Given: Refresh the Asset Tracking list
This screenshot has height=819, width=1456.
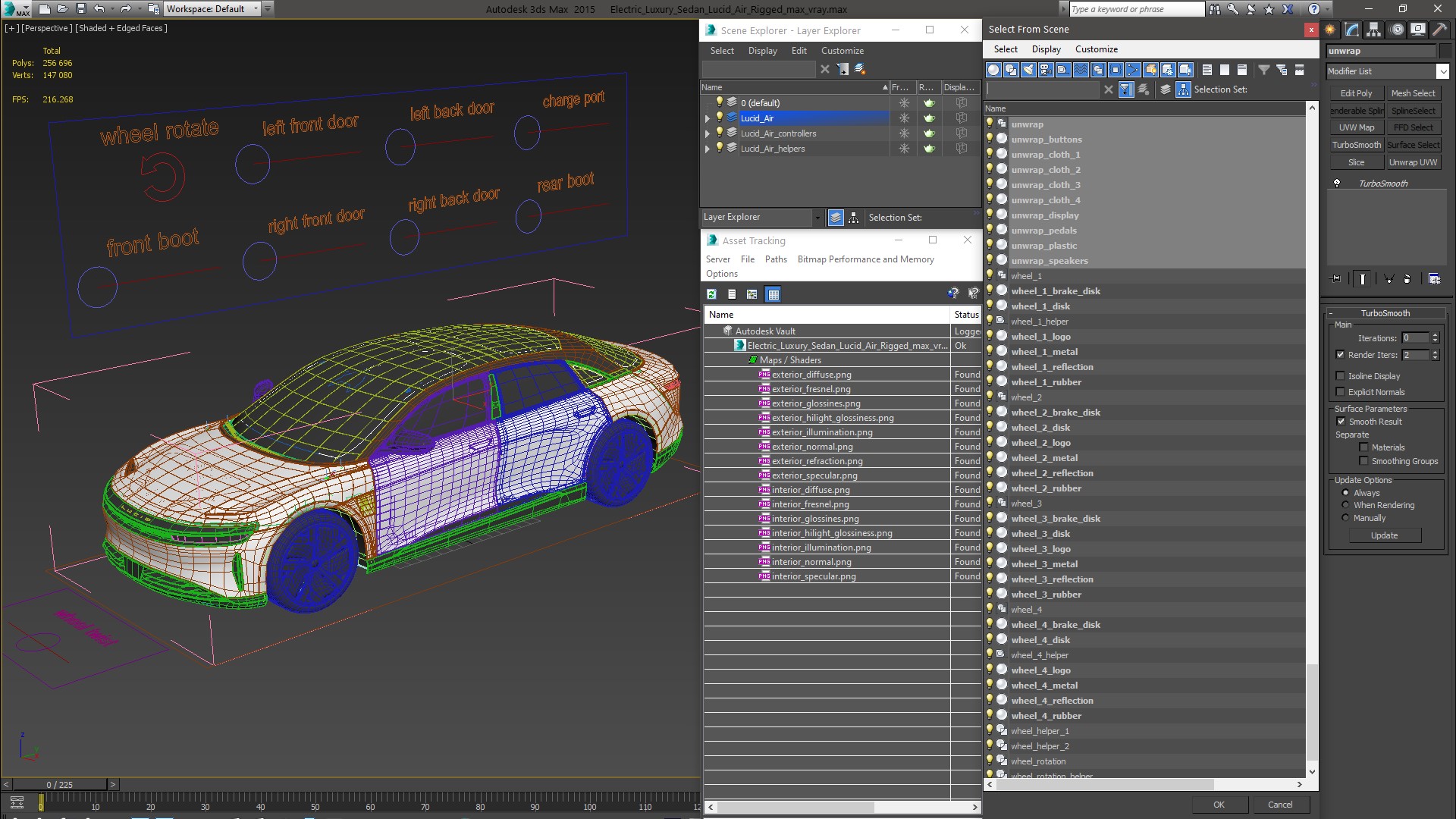Looking at the screenshot, I should point(711,294).
